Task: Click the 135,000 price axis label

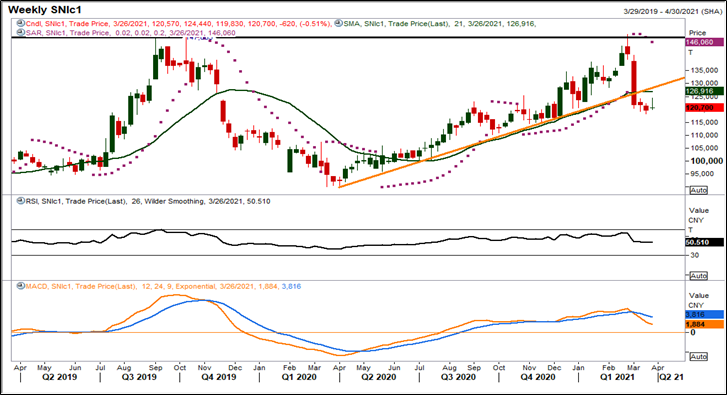Action: [705, 70]
